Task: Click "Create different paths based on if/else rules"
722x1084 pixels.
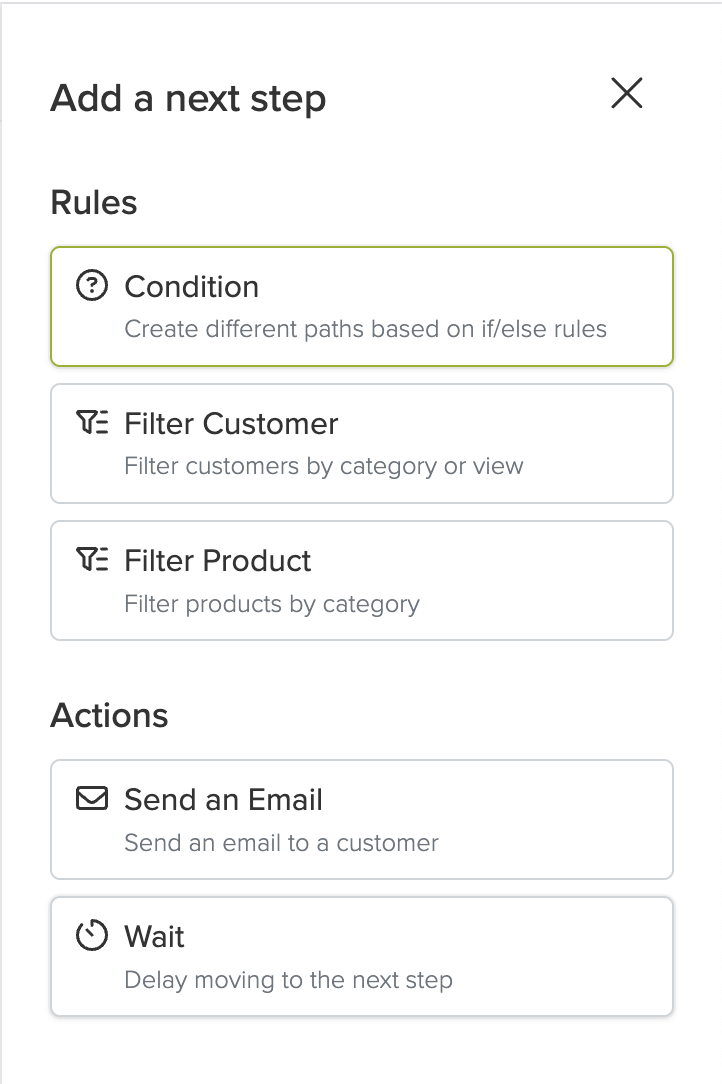Action: 365,329
